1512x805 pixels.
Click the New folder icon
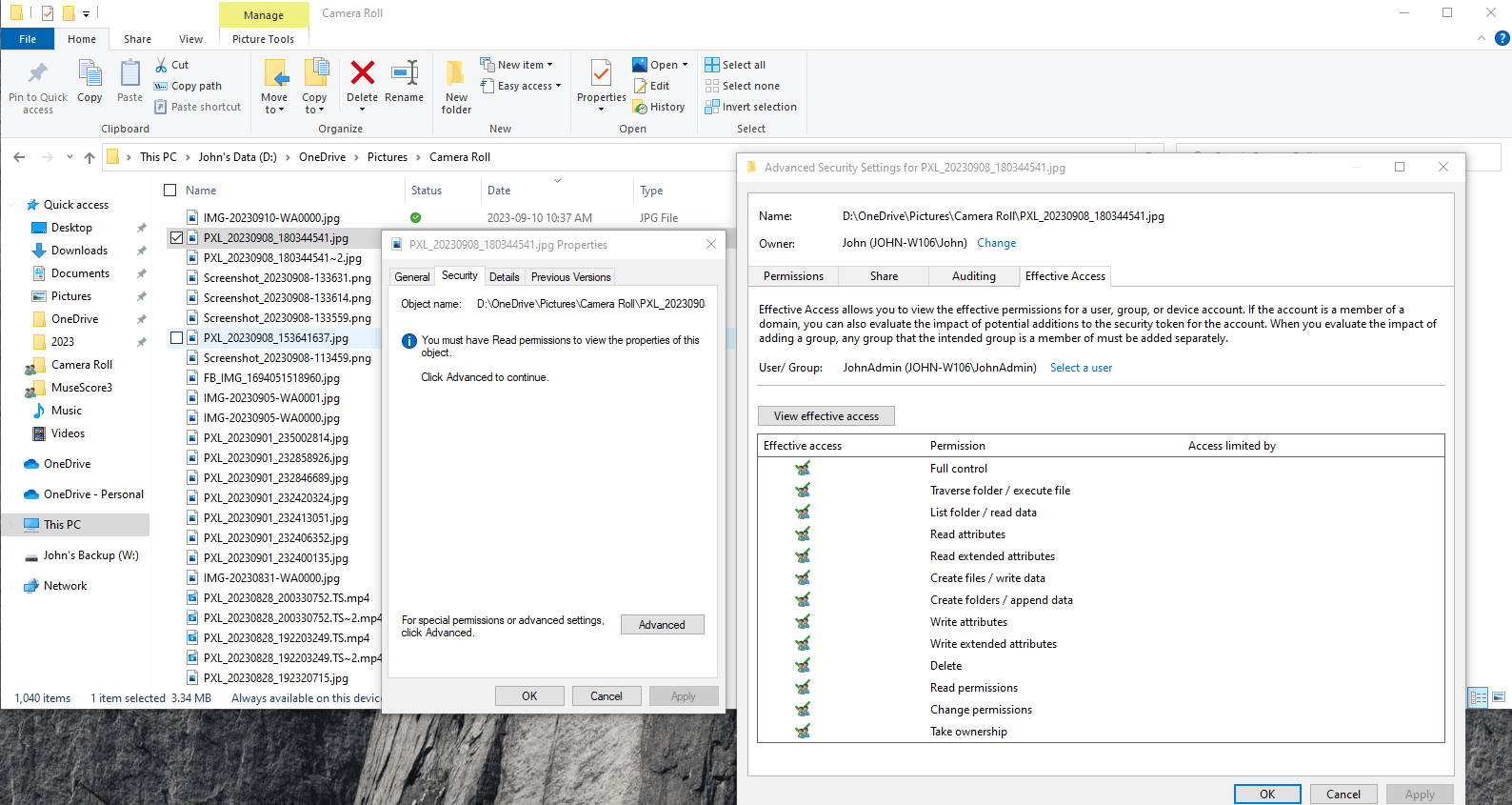456,73
